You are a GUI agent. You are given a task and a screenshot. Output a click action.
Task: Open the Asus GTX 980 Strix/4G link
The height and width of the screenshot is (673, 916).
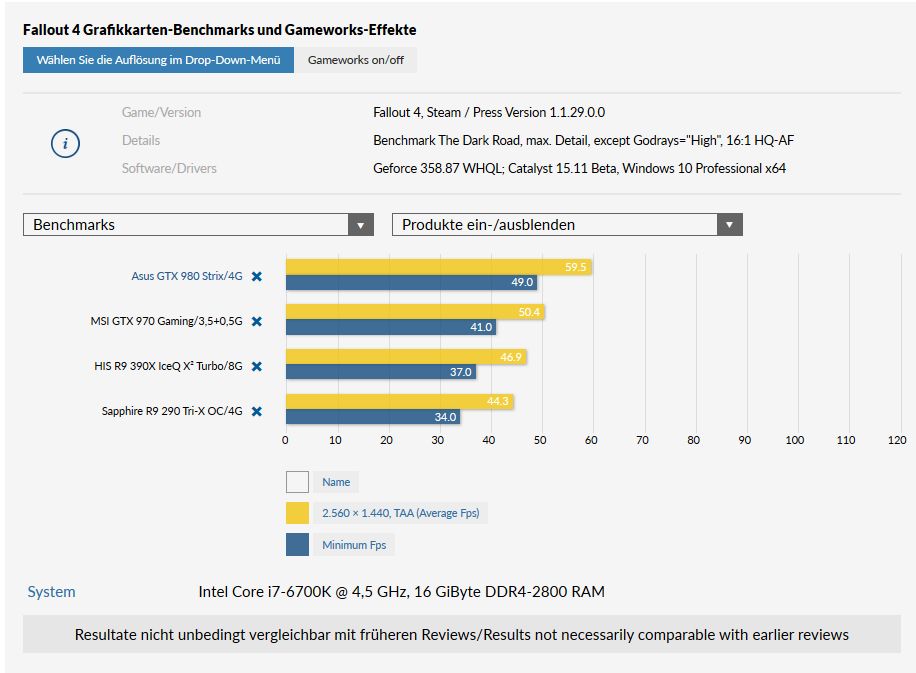(187, 276)
